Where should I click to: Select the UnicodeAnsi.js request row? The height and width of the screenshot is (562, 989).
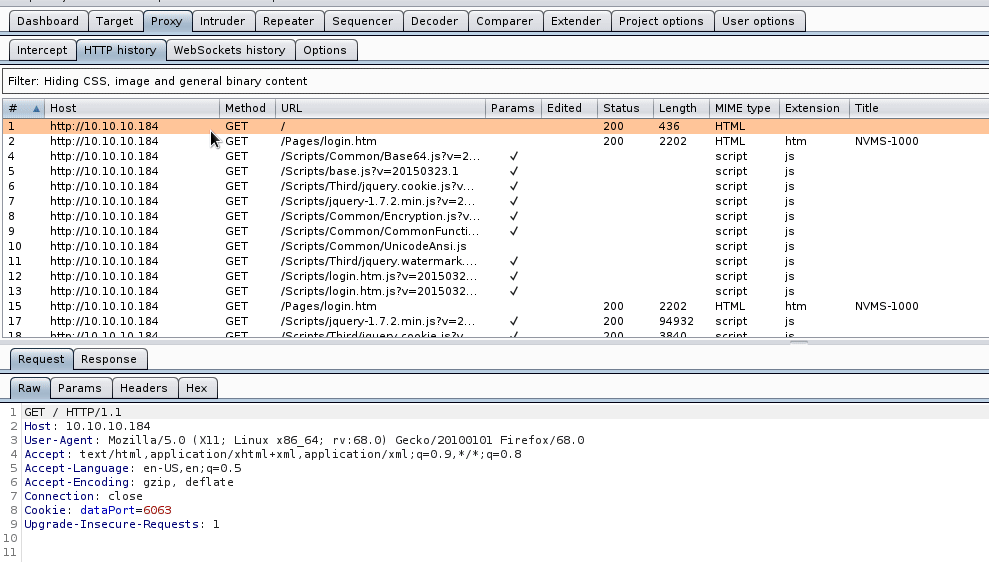[373, 246]
